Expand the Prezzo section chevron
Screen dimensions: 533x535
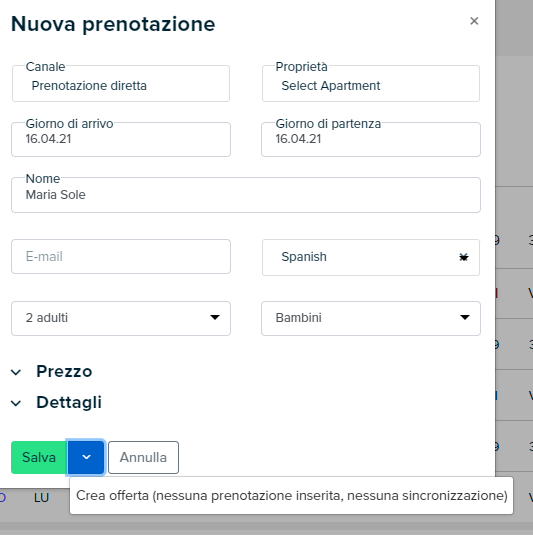pos(16,372)
